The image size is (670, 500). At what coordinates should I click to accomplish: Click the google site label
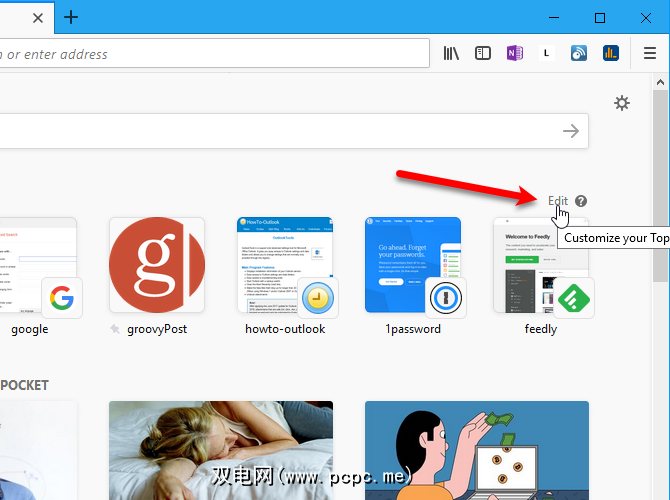coord(29,329)
